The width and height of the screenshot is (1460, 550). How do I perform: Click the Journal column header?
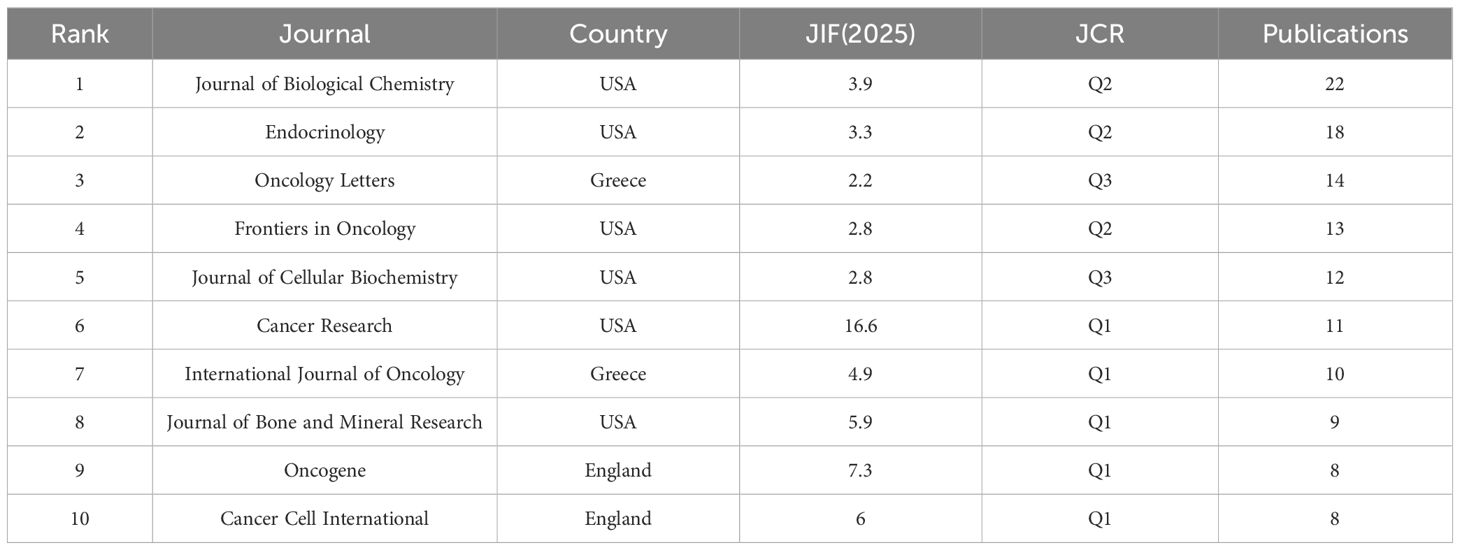click(x=324, y=34)
